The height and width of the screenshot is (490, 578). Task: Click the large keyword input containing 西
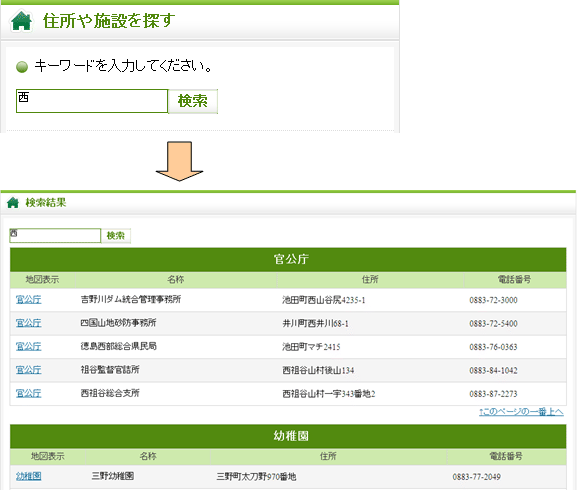click(x=92, y=101)
